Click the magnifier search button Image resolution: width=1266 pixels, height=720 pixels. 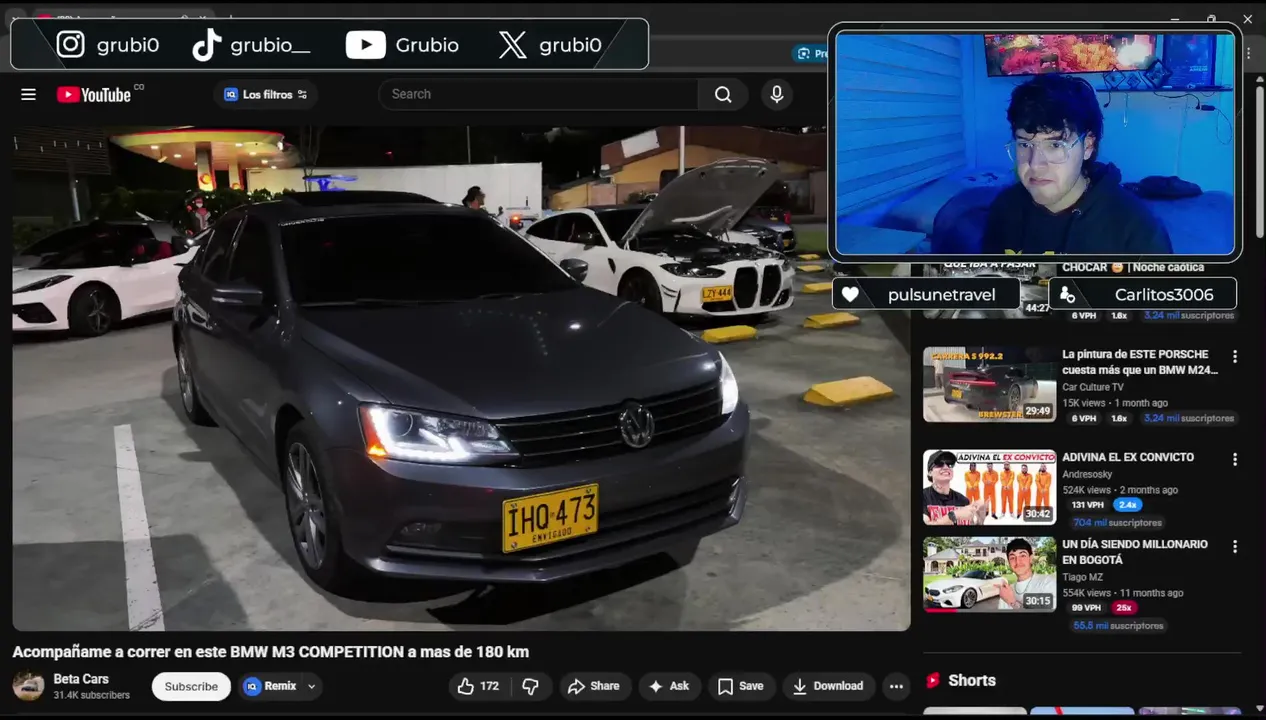click(x=723, y=94)
